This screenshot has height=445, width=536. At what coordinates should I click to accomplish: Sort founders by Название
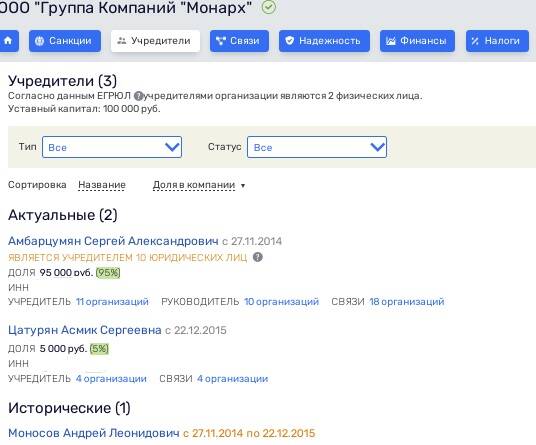click(102, 185)
